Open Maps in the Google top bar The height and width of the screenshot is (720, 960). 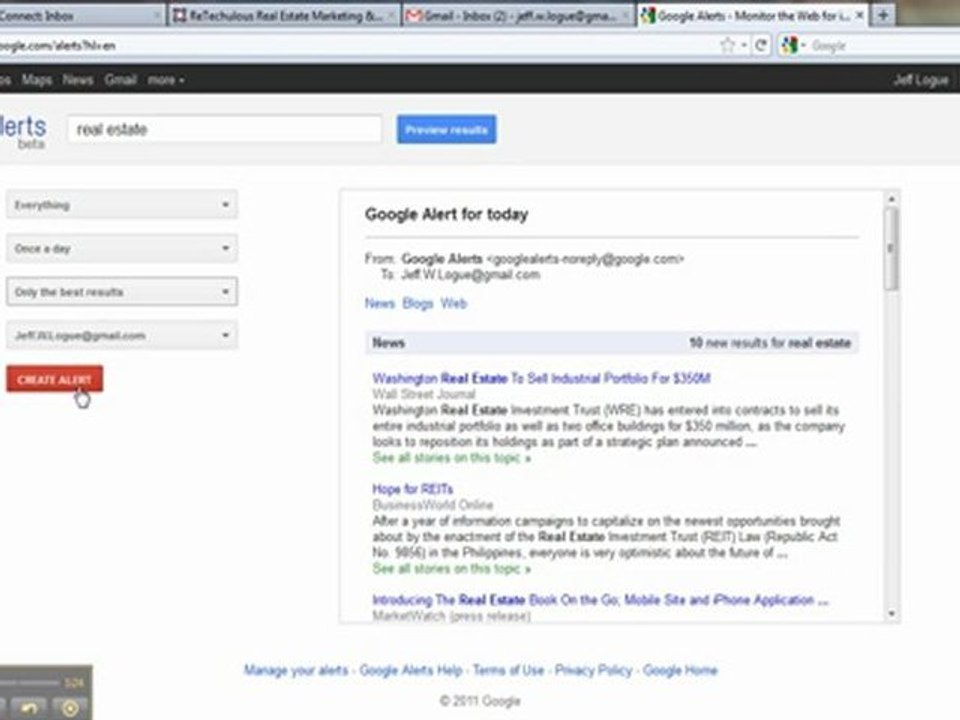pyautogui.click(x=37, y=80)
